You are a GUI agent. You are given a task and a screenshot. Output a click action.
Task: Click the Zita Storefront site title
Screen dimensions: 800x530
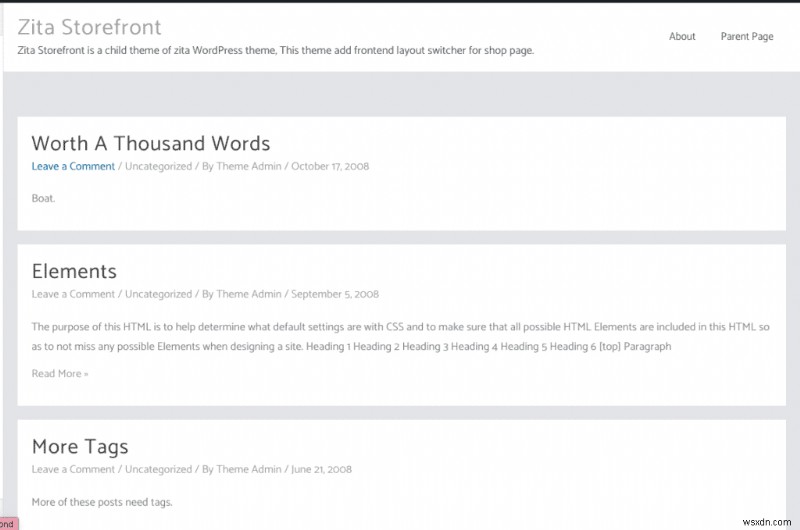click(89, 27)
